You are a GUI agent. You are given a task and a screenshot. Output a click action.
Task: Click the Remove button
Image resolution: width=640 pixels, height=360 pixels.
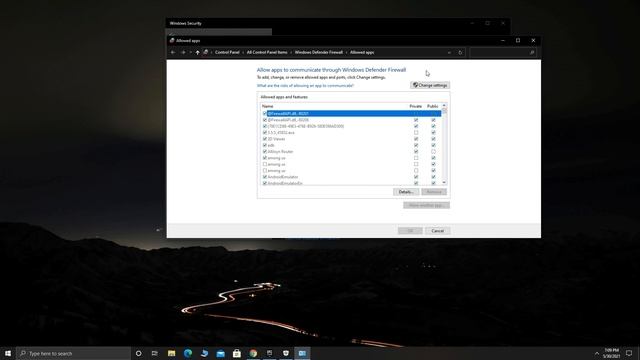click(x=434, y=192)
